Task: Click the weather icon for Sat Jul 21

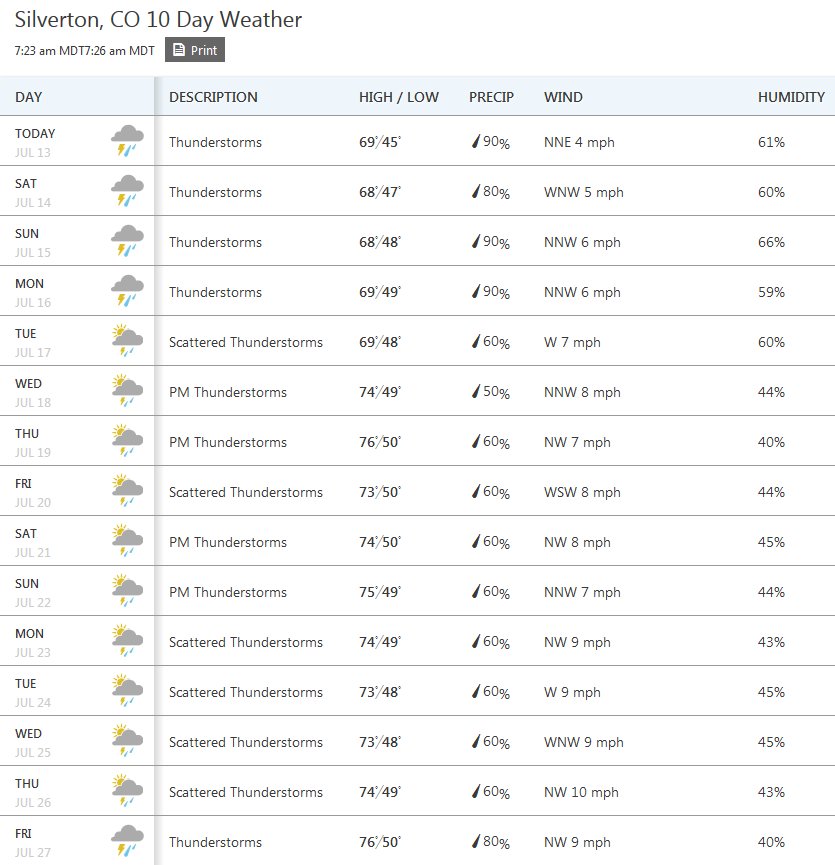Action: tap(127, 541)
